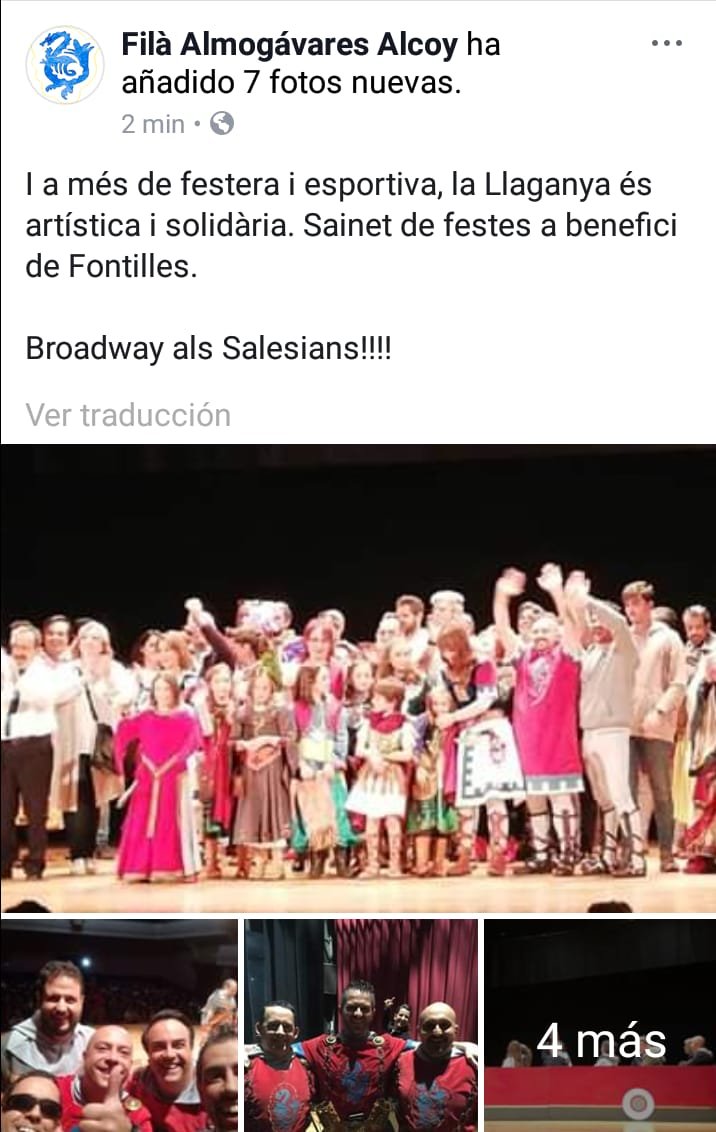Click the '2 min' post timestamp
716x1132 pixels.
click(153, 124)
